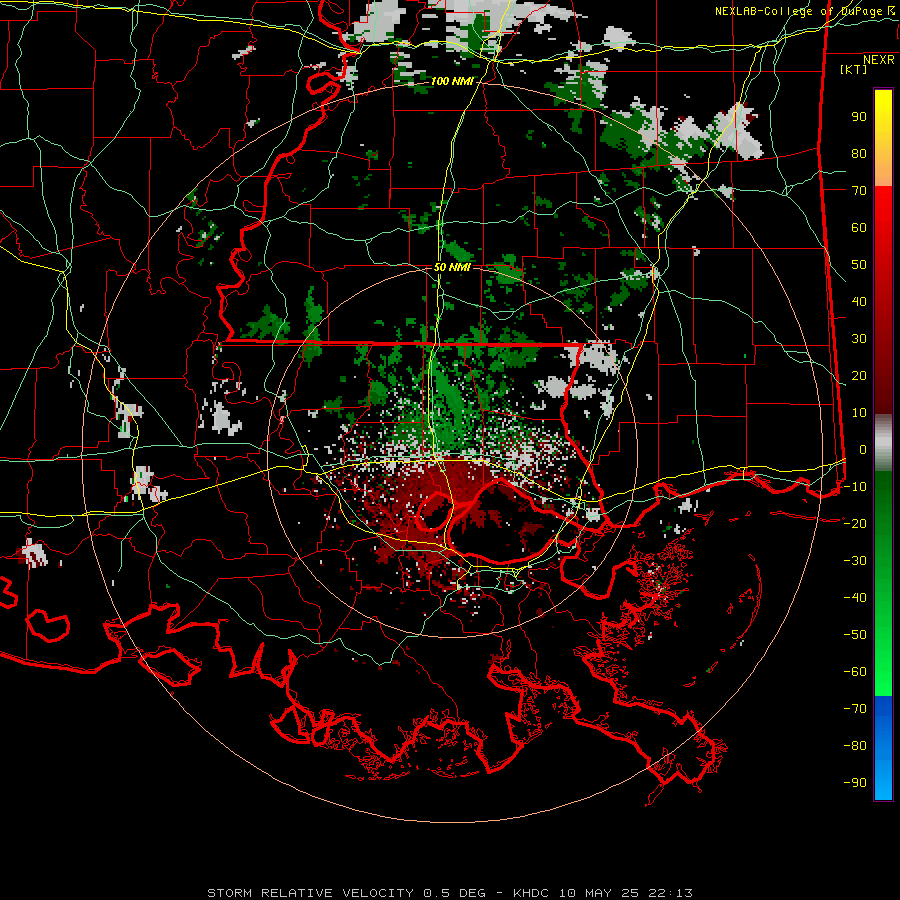Click the 0 value on velocity scale
This screenshot has height=900, width=900.
click(x=862, y=450)
